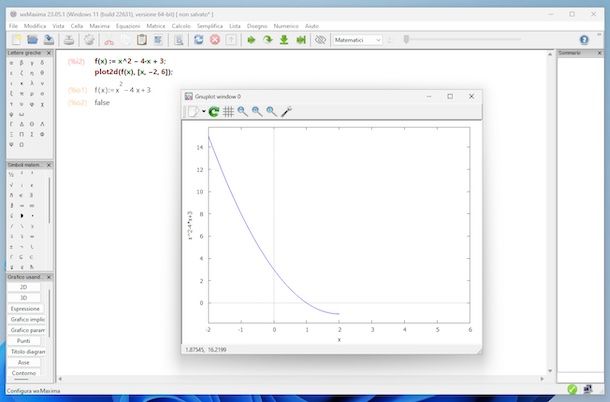
Task: Close the Lettere greche panel
Action: (51, 52)
